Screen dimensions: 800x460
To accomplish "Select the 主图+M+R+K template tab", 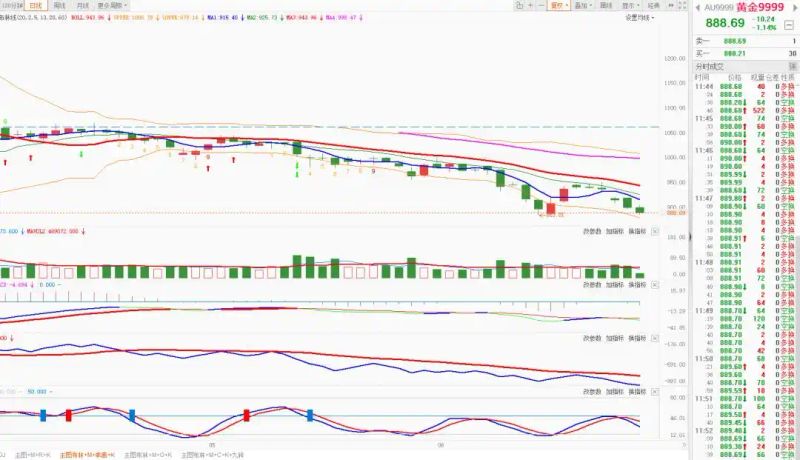I will pyautogui.click(x=33, y=455).
